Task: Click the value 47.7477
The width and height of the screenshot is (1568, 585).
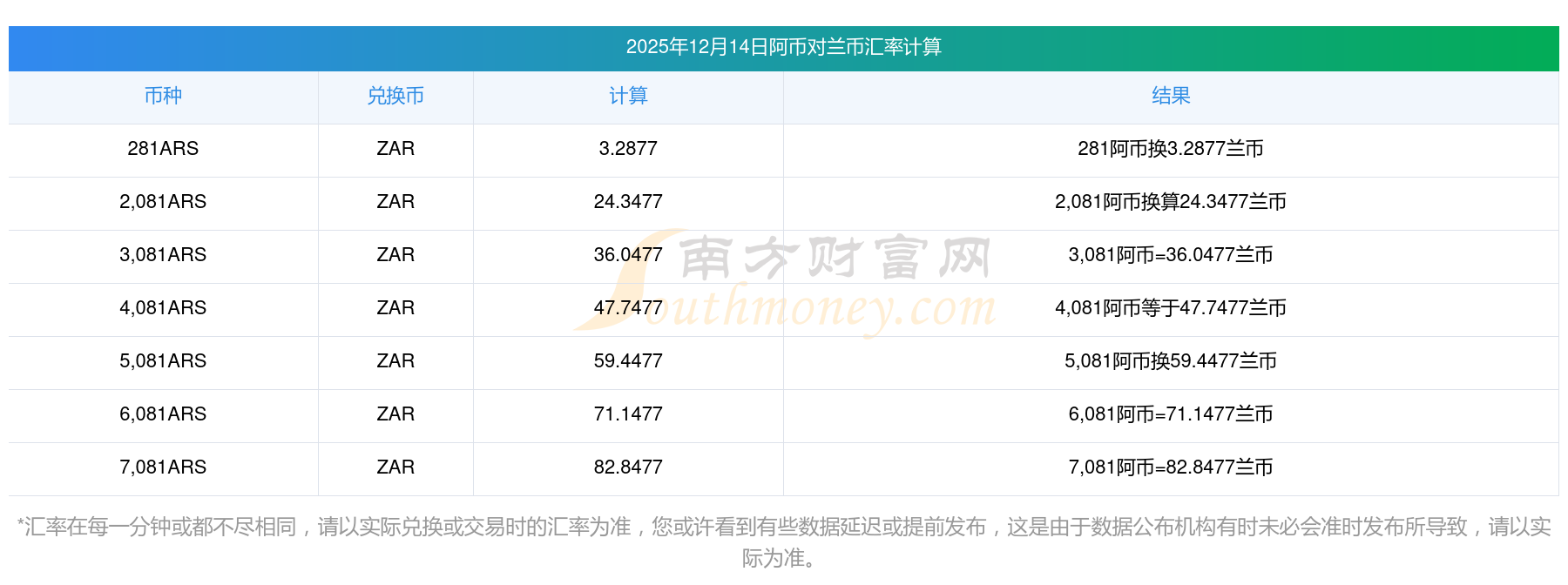Action: coord(628,308)
